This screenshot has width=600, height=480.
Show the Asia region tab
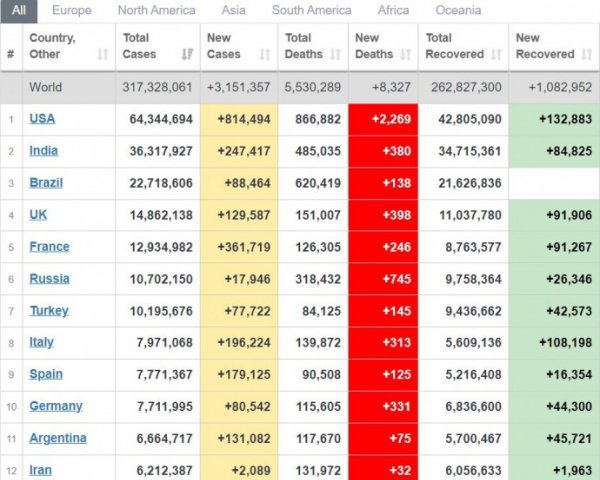pyautogui.click(x=234, y=11)
